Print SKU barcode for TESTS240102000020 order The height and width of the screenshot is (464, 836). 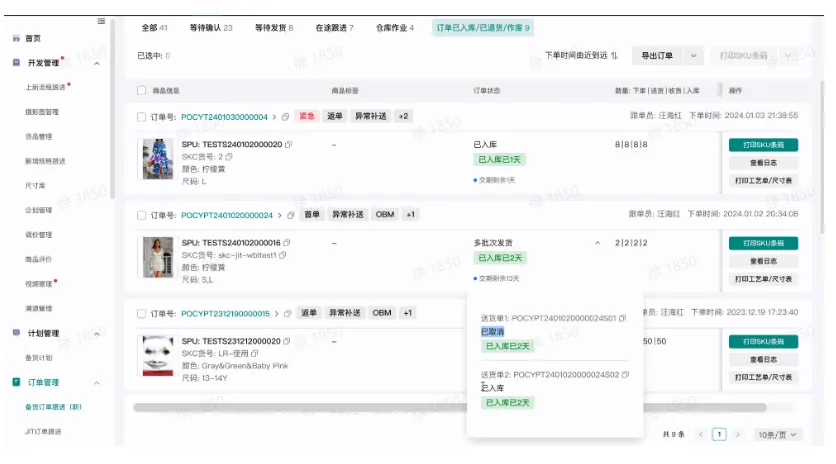[x=763, y=145]
